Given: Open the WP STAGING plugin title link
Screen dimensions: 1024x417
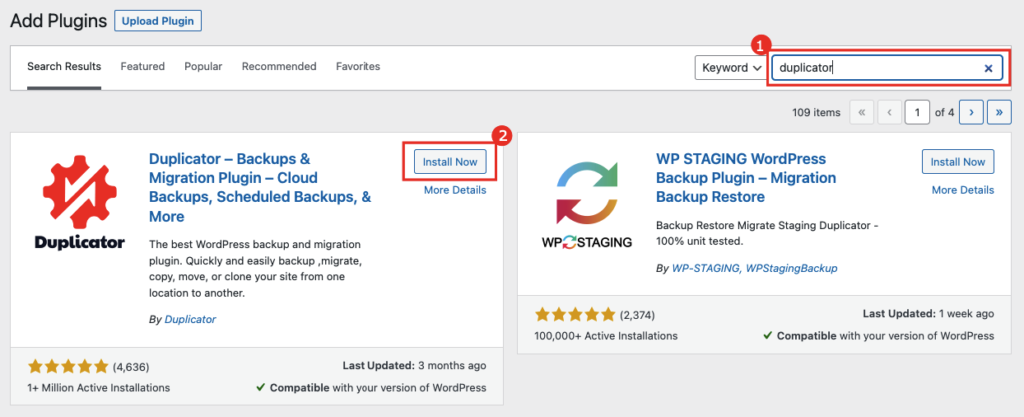Looking at the screenshot, I should coord(746,178).
